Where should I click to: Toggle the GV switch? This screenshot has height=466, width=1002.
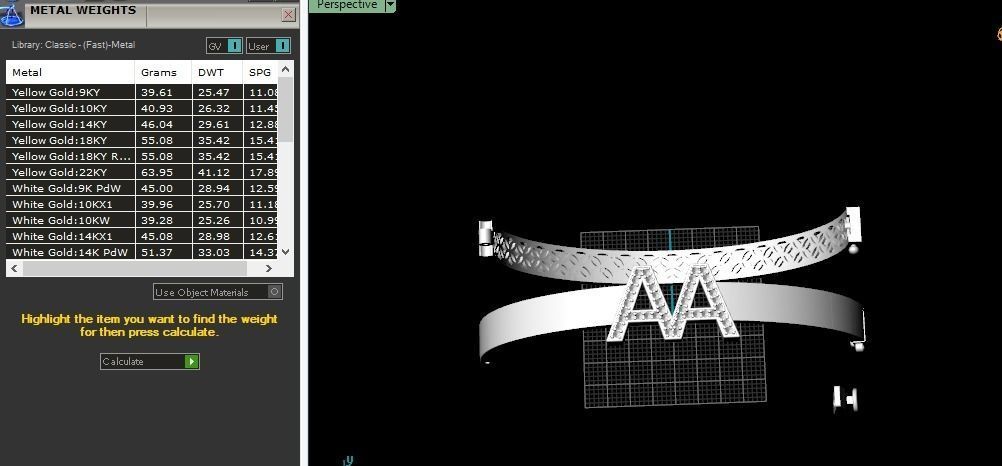[224, 46]
